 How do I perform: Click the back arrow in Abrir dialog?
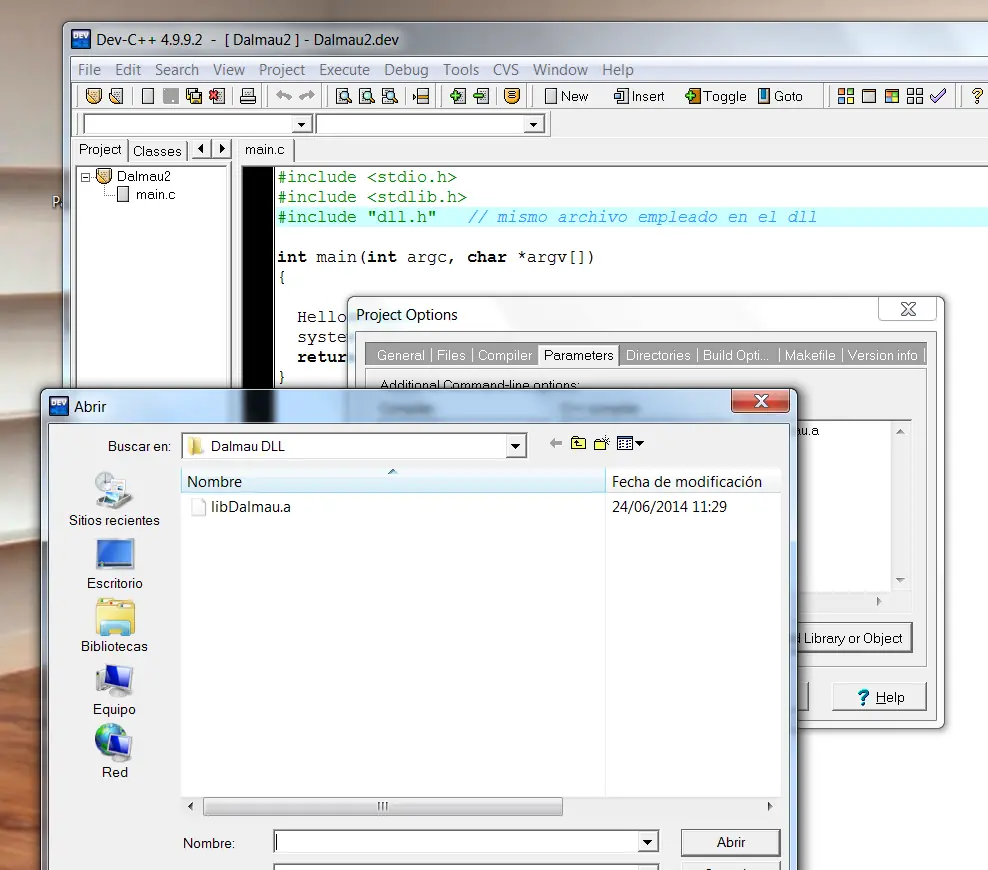(x=556, y=444)
